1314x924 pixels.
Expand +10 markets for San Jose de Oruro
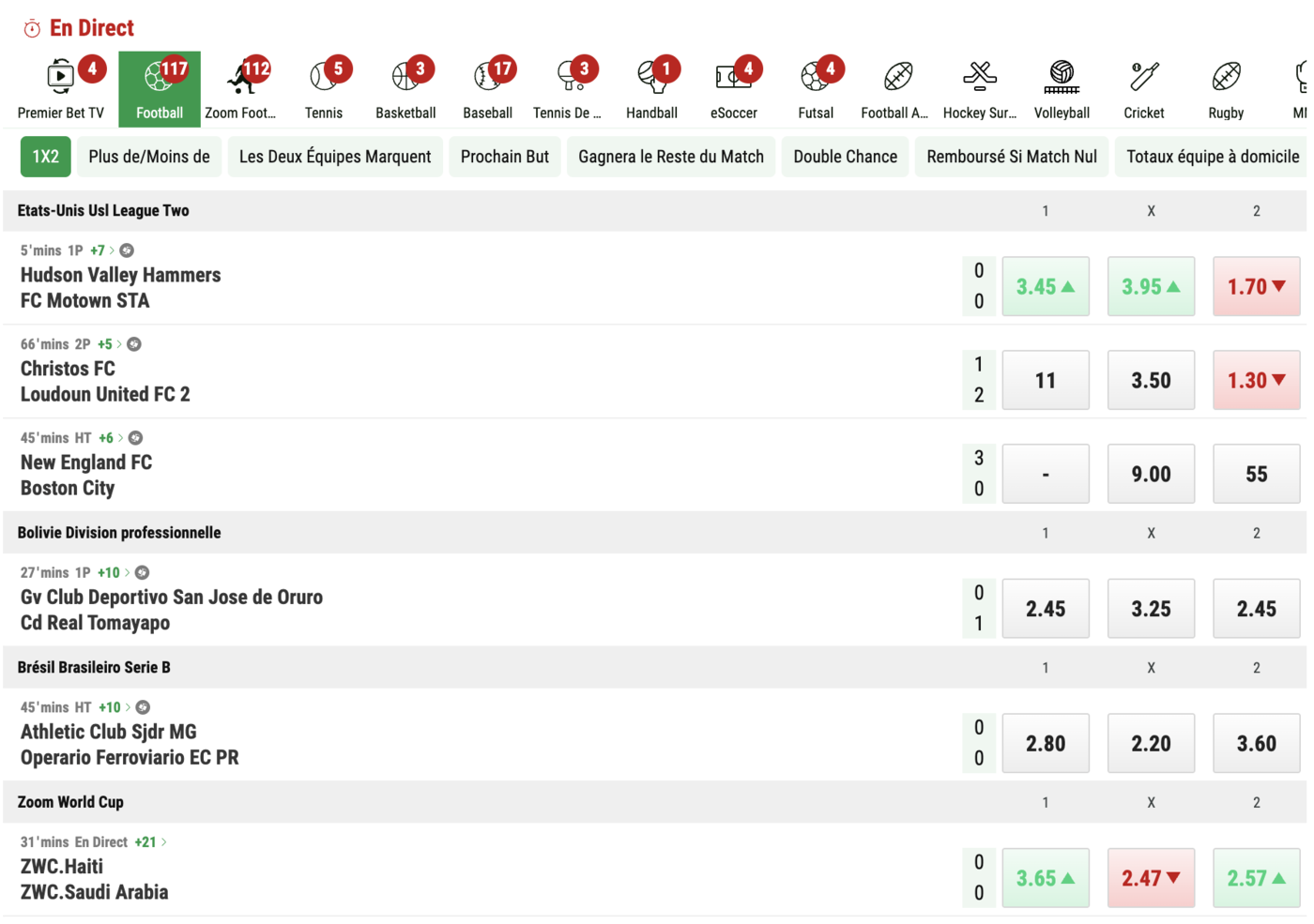pos(113,572)
